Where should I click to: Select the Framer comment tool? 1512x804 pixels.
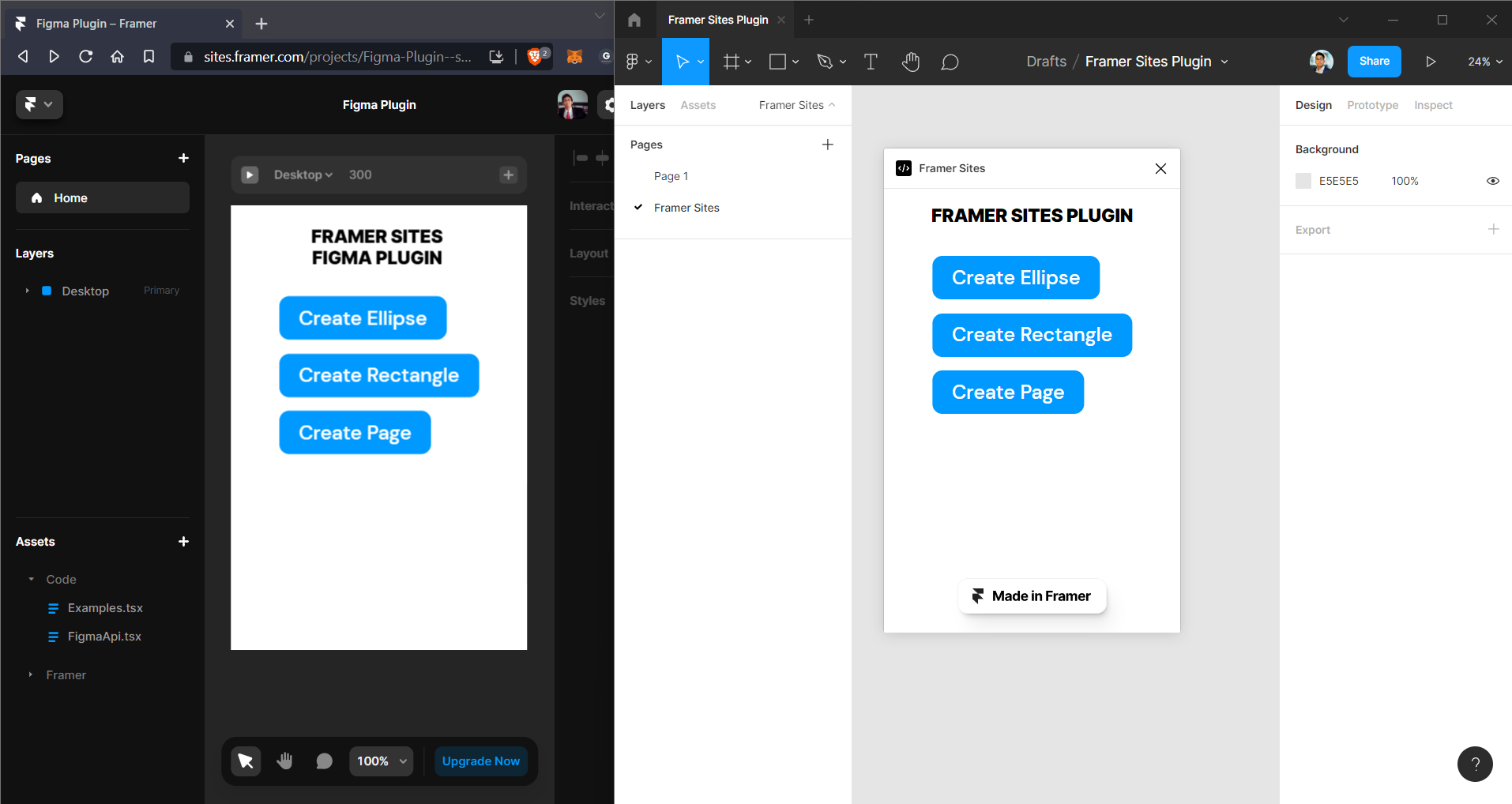(324, 761)
